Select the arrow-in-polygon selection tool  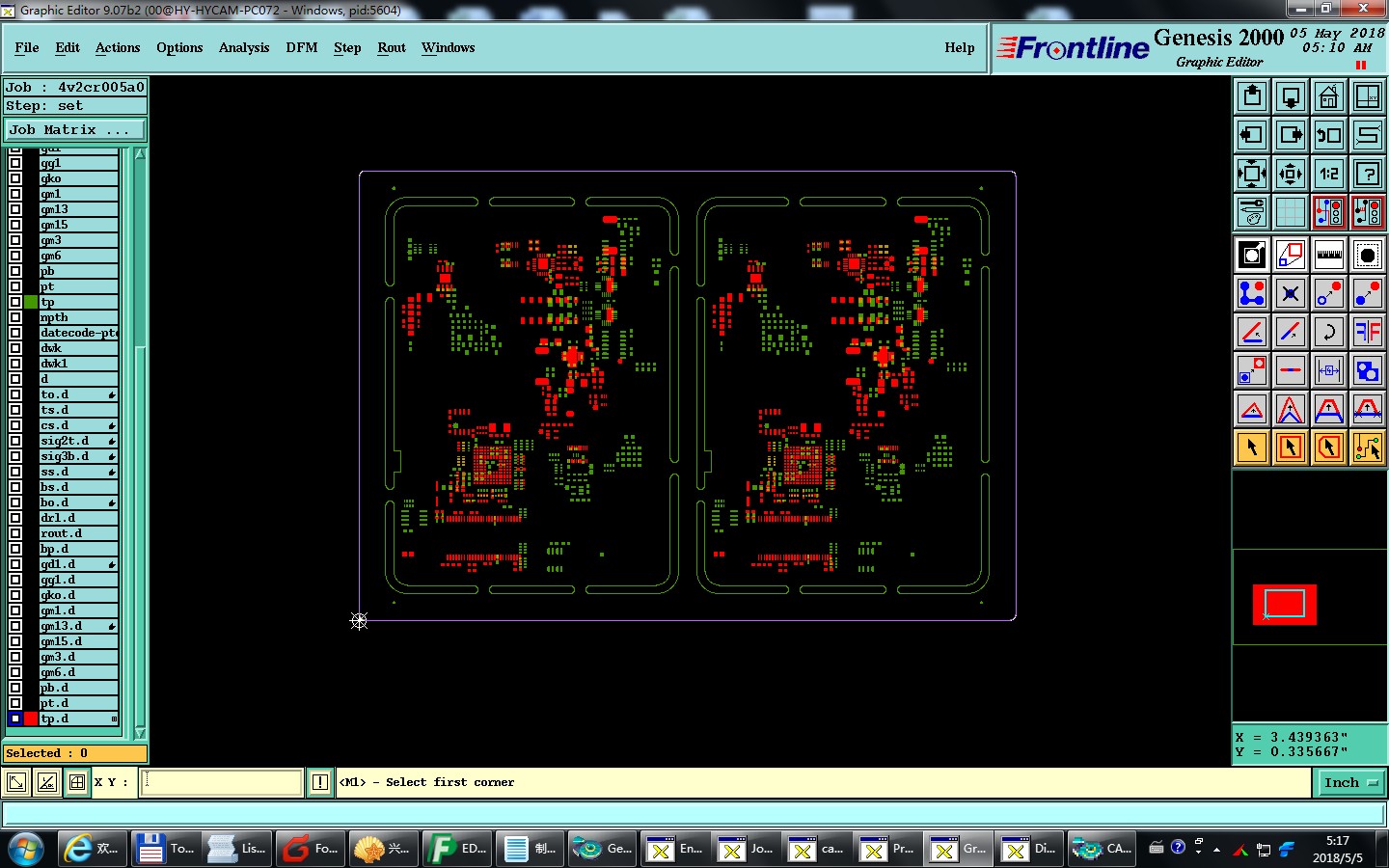point(1329,448)
